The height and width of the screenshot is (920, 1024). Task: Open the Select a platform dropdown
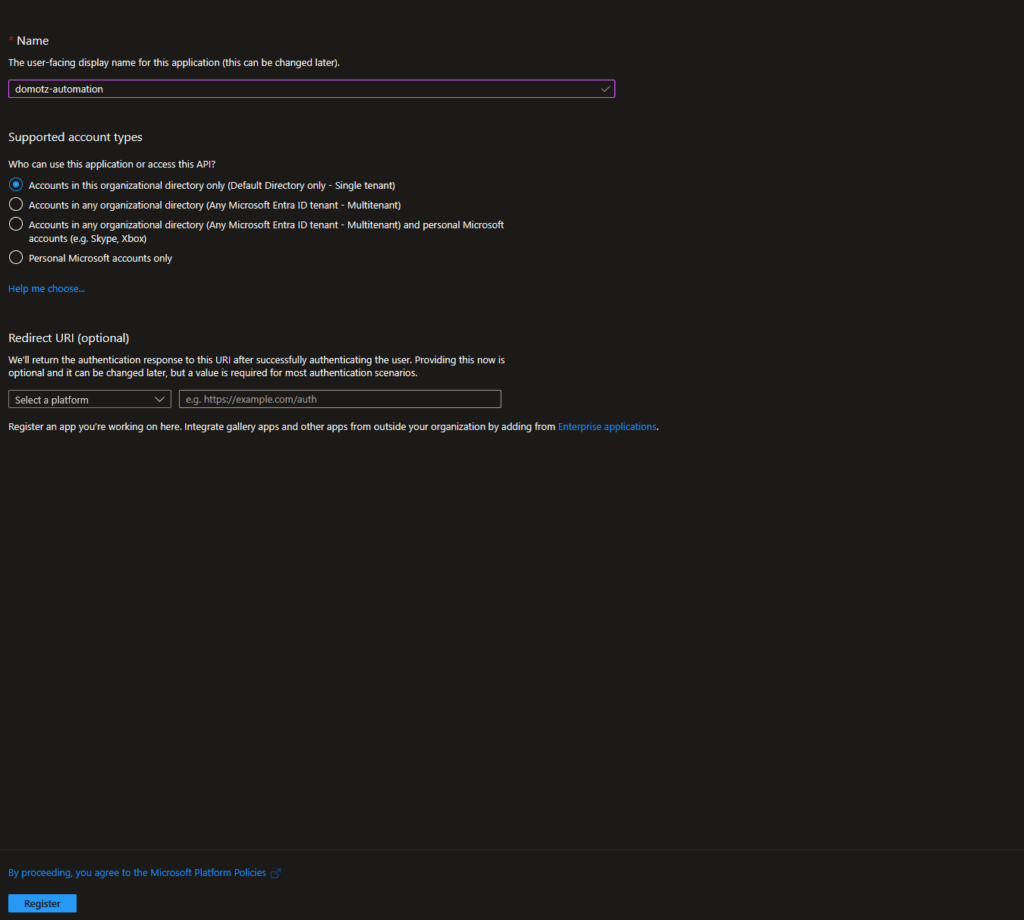[x=89, y=399]
